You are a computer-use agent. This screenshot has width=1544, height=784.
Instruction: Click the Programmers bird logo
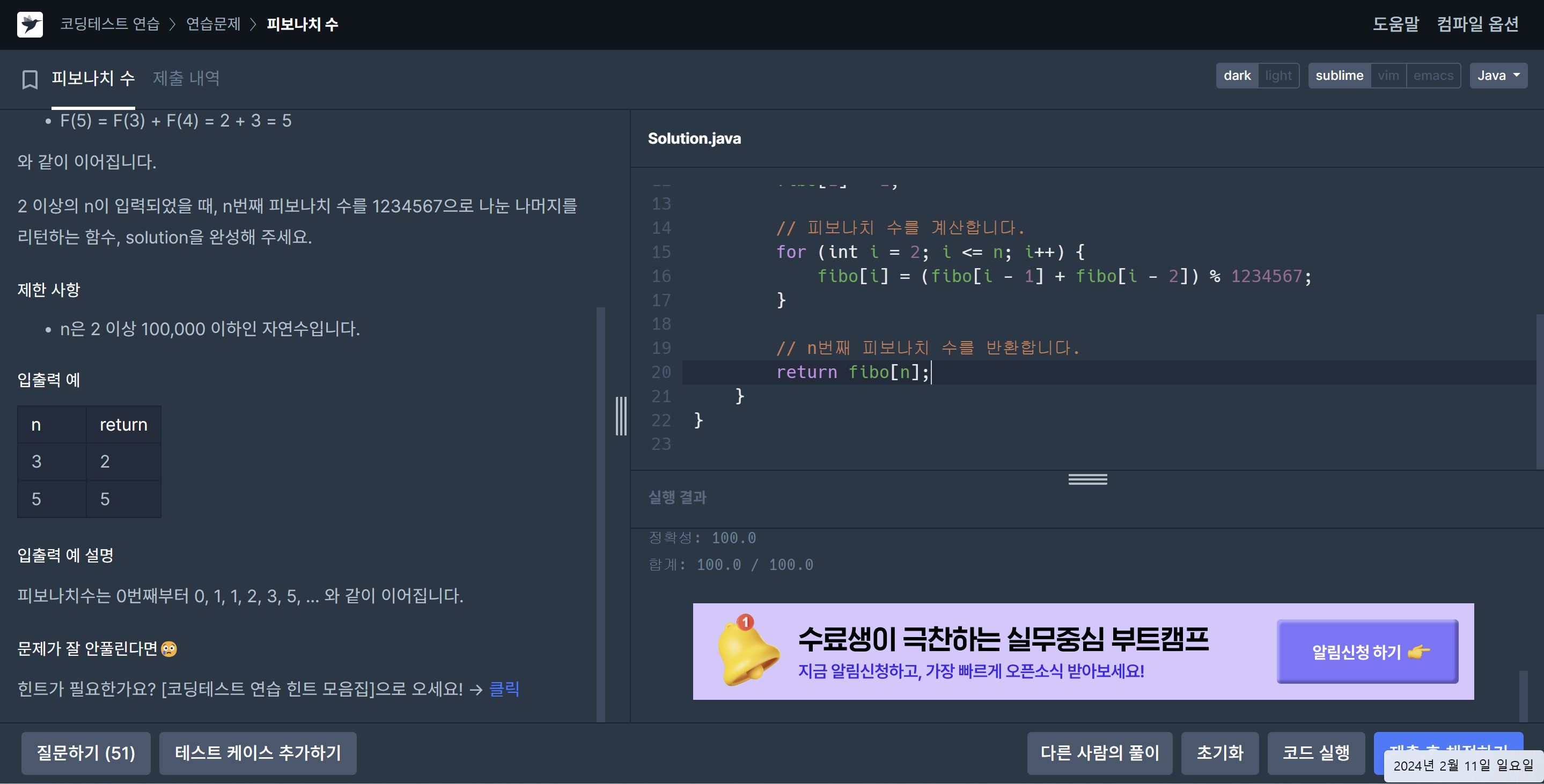(x=30, y=25)
